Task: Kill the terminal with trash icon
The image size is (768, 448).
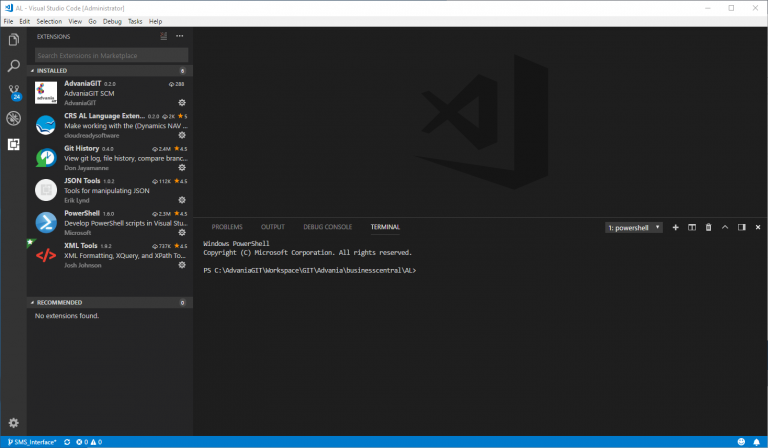Action: click(x=709, y=227)
